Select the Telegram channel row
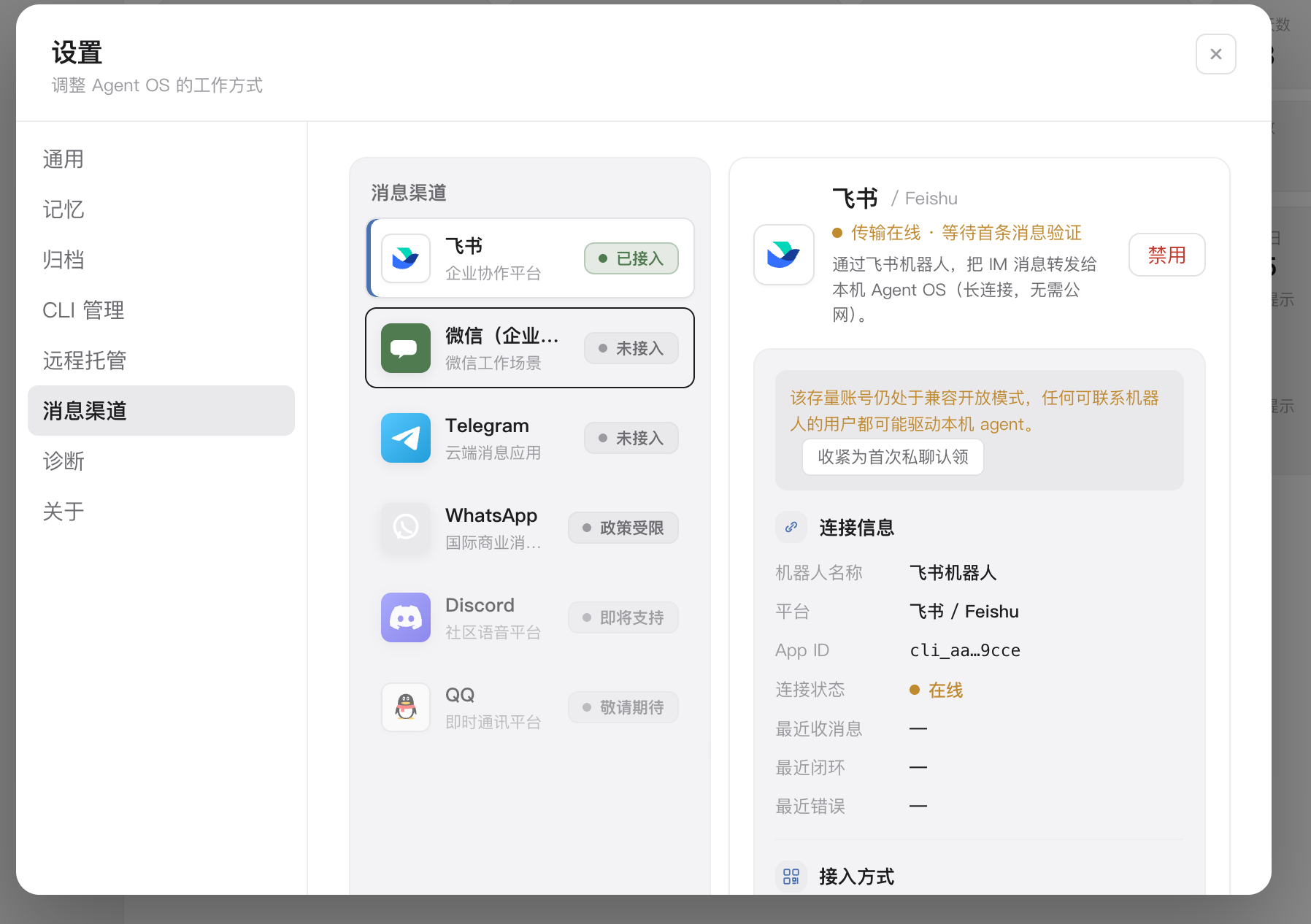 (x=530, y=438)
